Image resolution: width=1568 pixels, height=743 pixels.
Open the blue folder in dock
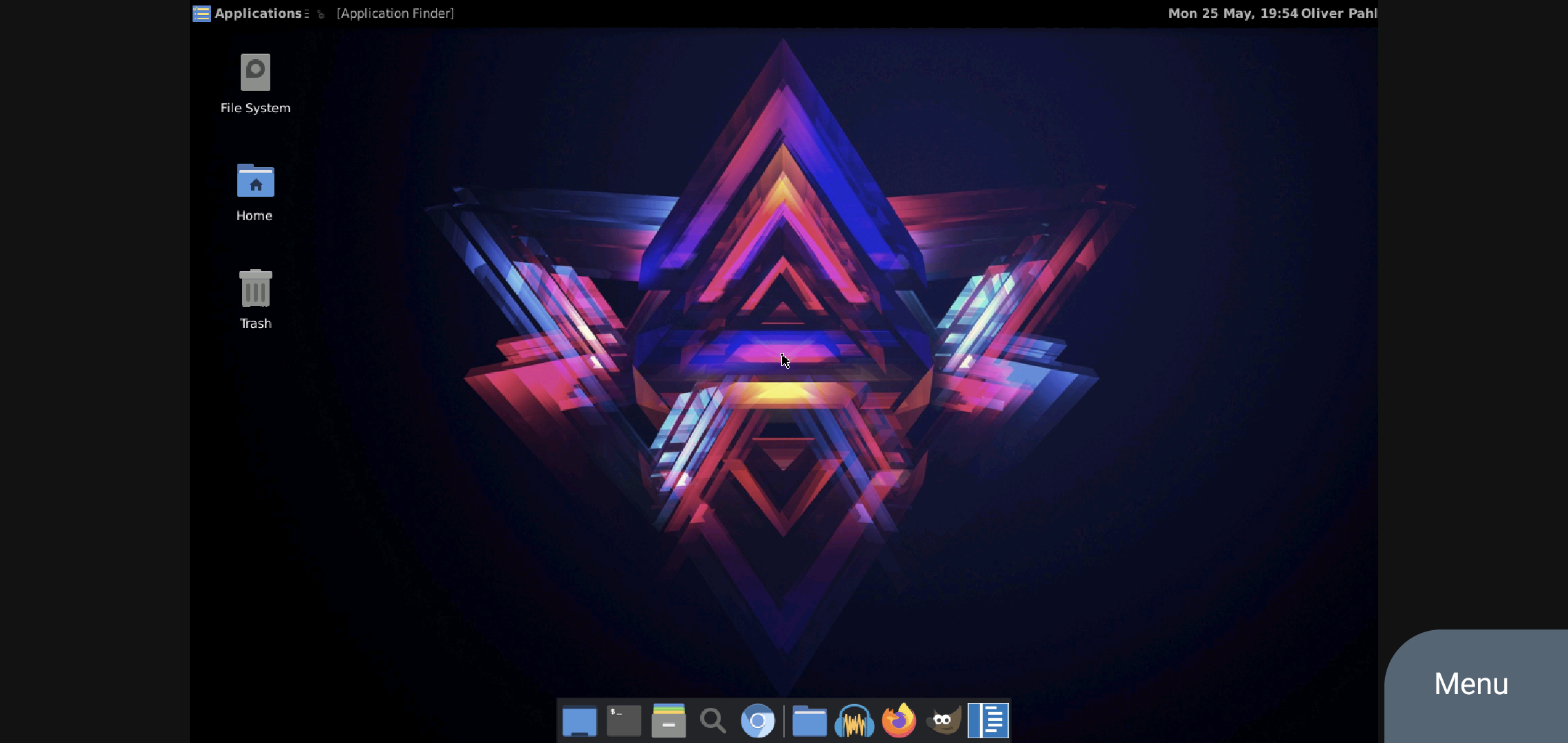click(x=809, y=721)
